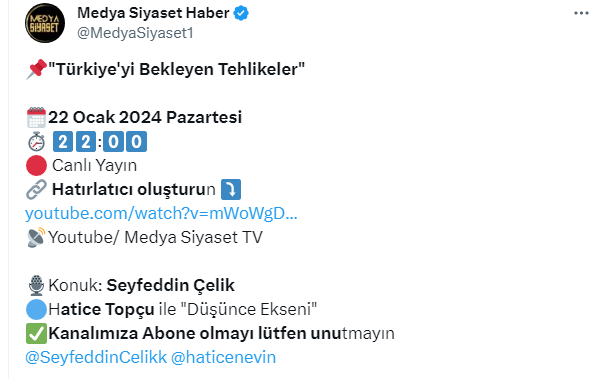Screen dimensions: 595x379
Task: Open the @SeyfeddinCelikk mention
Action: tap(96, 357)
